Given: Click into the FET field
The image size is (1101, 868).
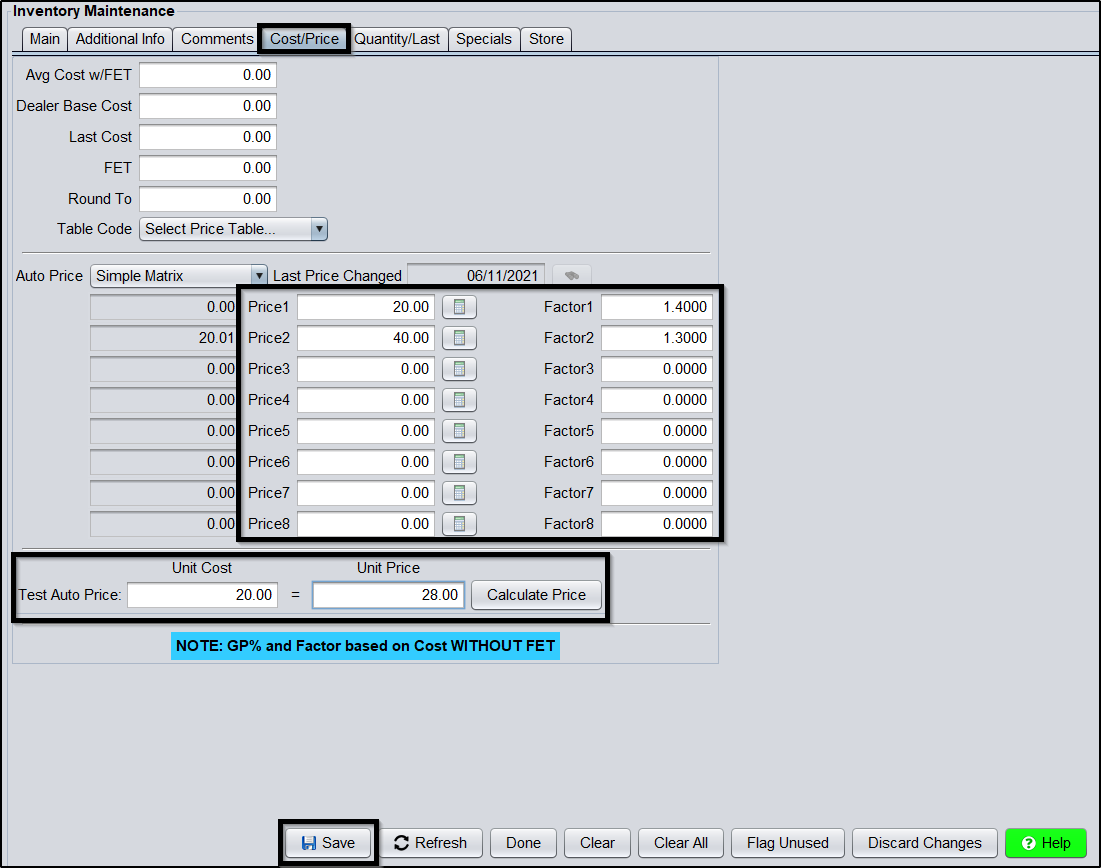Looking at the screenshot, I should 208,168.
